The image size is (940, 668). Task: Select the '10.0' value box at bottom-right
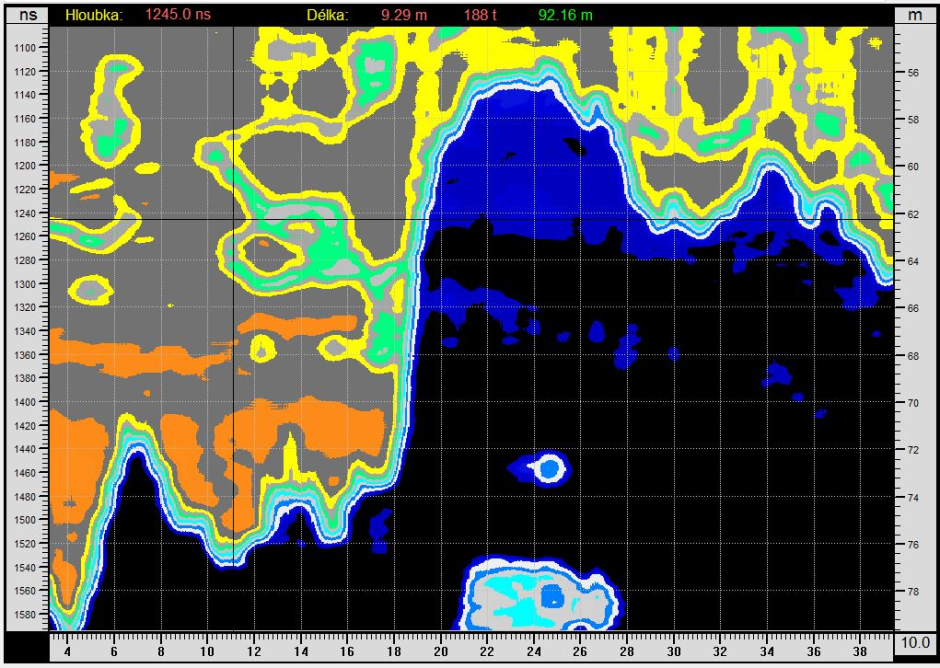[x=914, y=645]
